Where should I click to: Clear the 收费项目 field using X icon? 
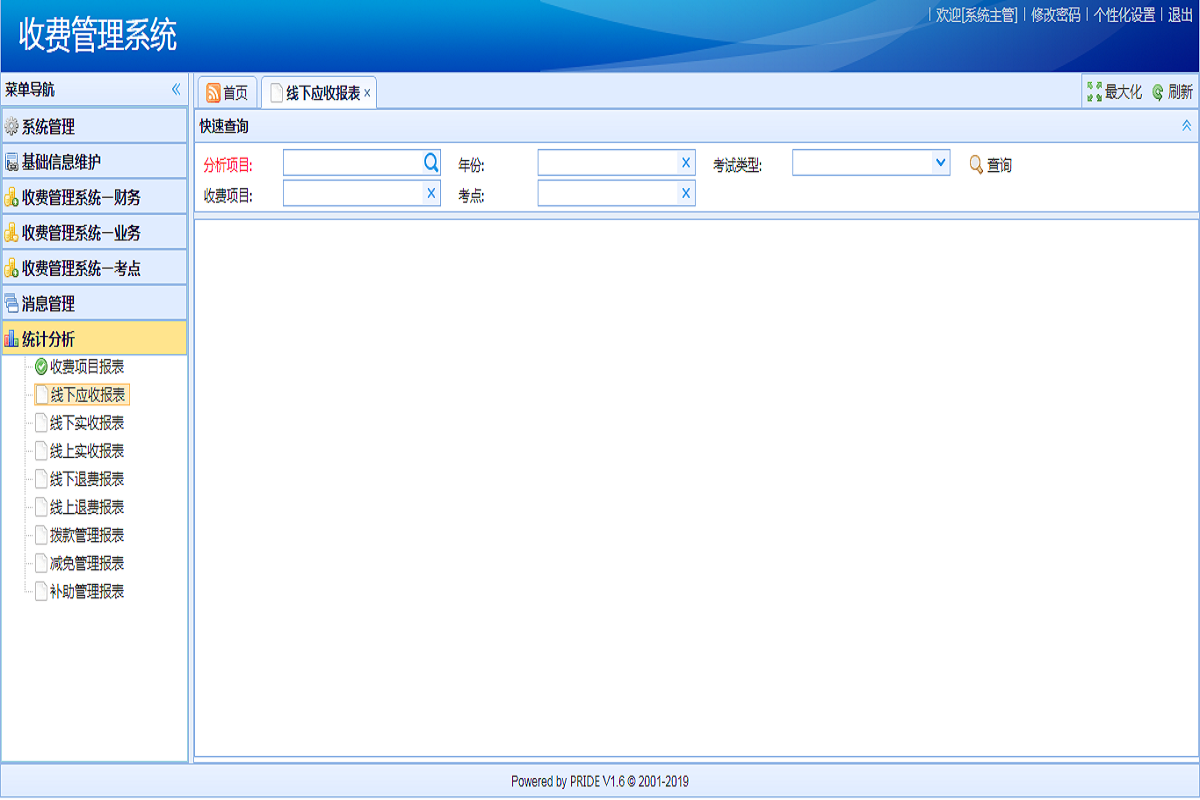click(x=431, y=193)
